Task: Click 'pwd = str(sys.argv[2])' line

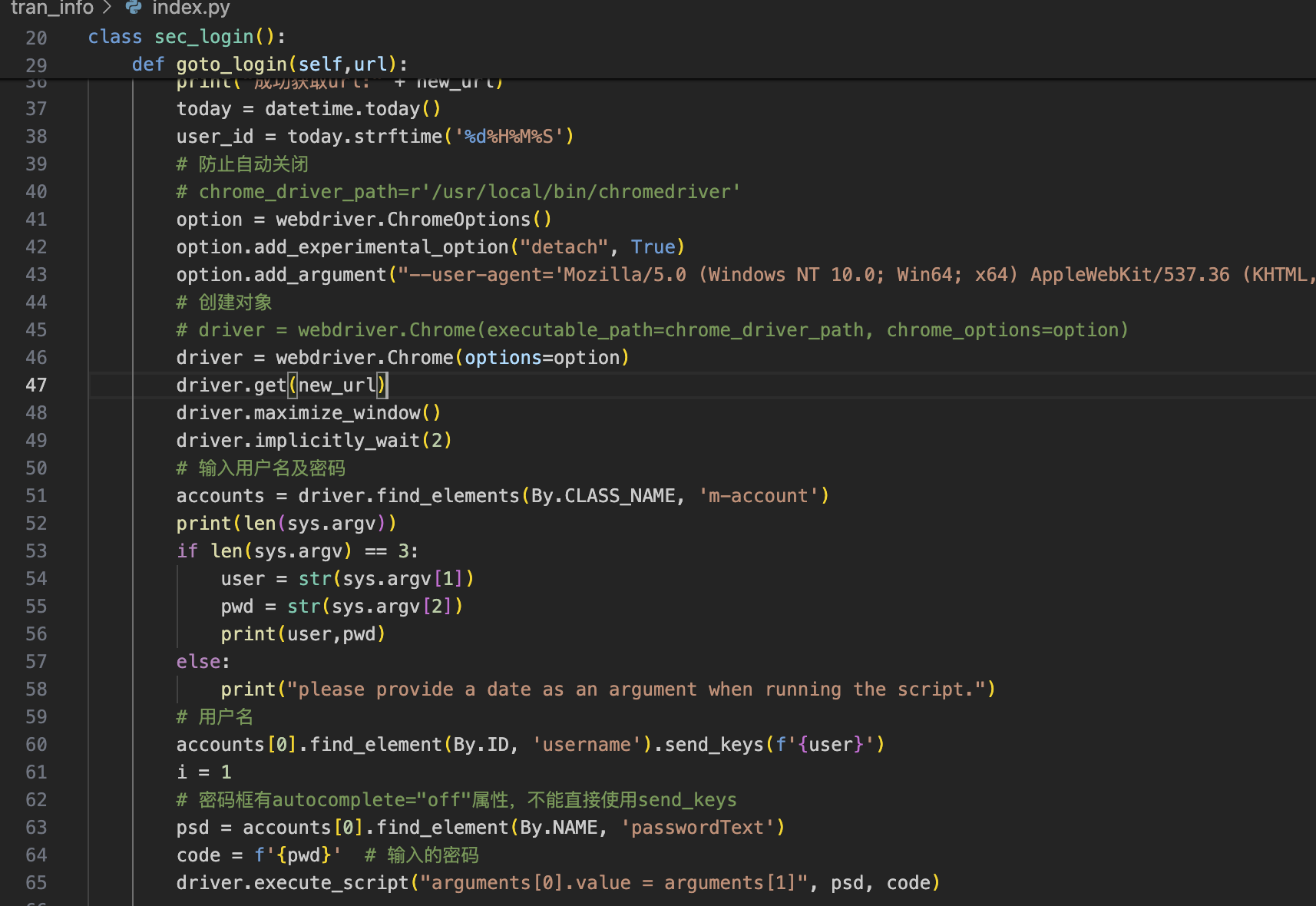Action: (342, 607)
